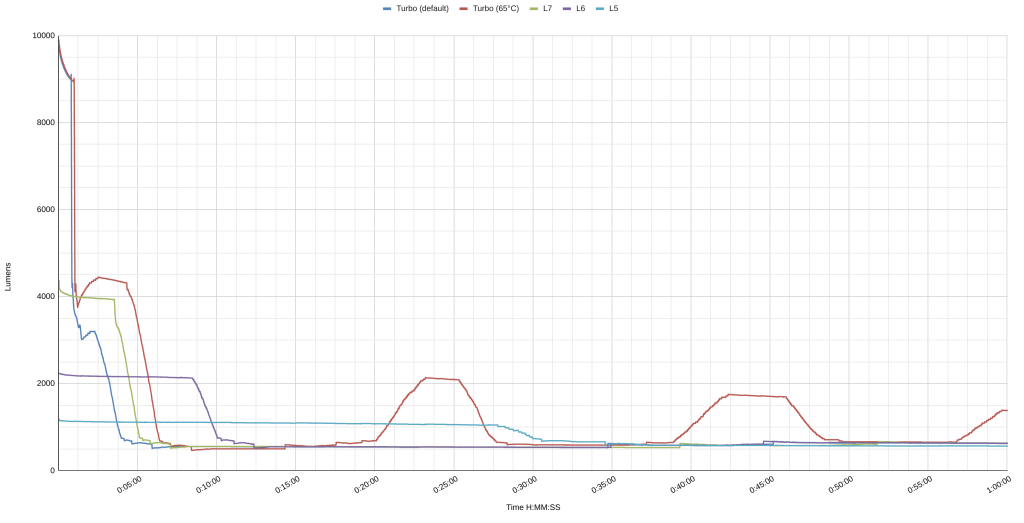Image resolution: width=1024 pixels, height=523 pixels.
Task: Click the red Turbo (65°C) legend swatch
Action: pos(464,9)
